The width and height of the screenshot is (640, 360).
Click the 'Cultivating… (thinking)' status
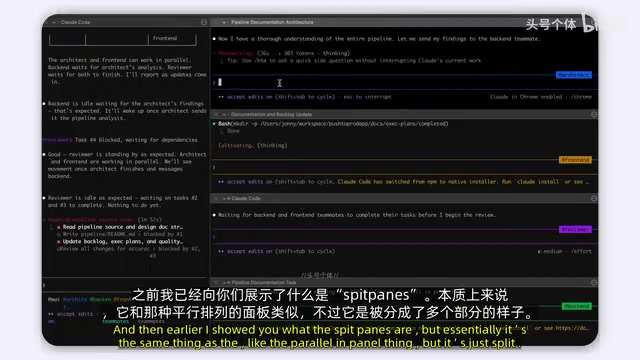tap(253, 145)
